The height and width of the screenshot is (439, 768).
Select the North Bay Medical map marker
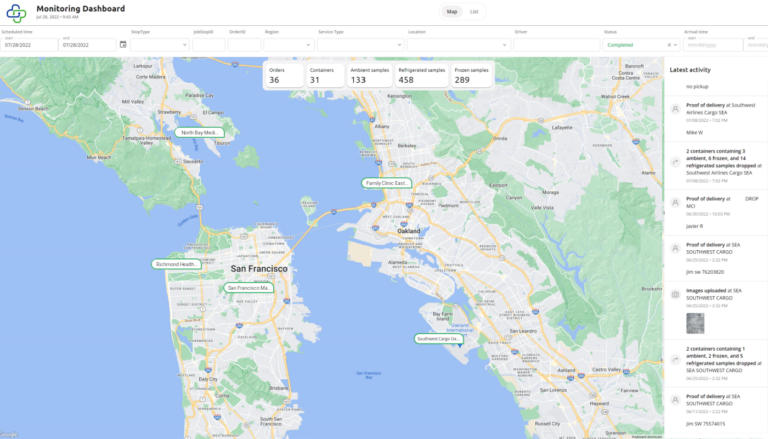pos(199,132)
